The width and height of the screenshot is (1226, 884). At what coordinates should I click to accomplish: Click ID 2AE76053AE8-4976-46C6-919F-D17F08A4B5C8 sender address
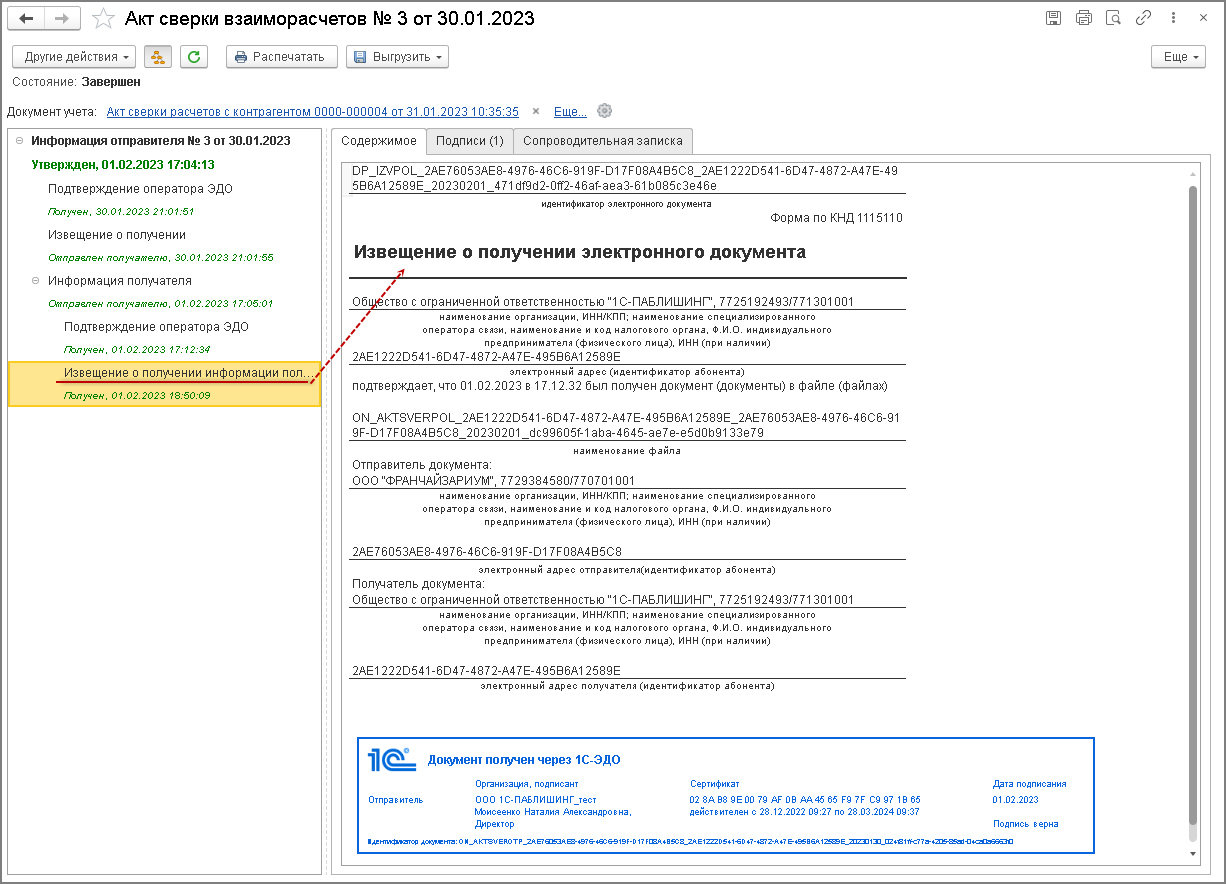(x=487, y=551)
